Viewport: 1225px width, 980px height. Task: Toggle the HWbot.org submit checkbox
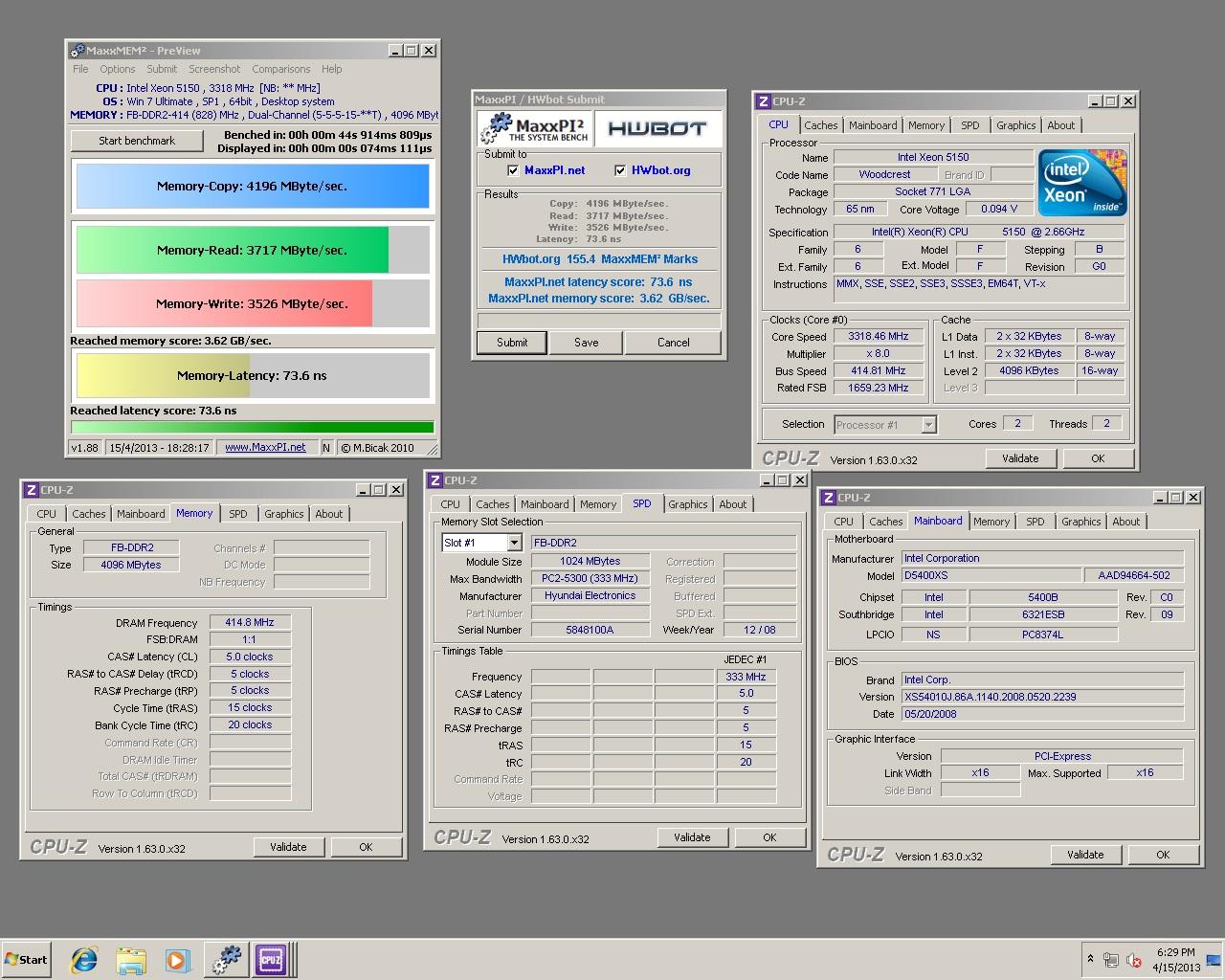click(x=620, y=170)
